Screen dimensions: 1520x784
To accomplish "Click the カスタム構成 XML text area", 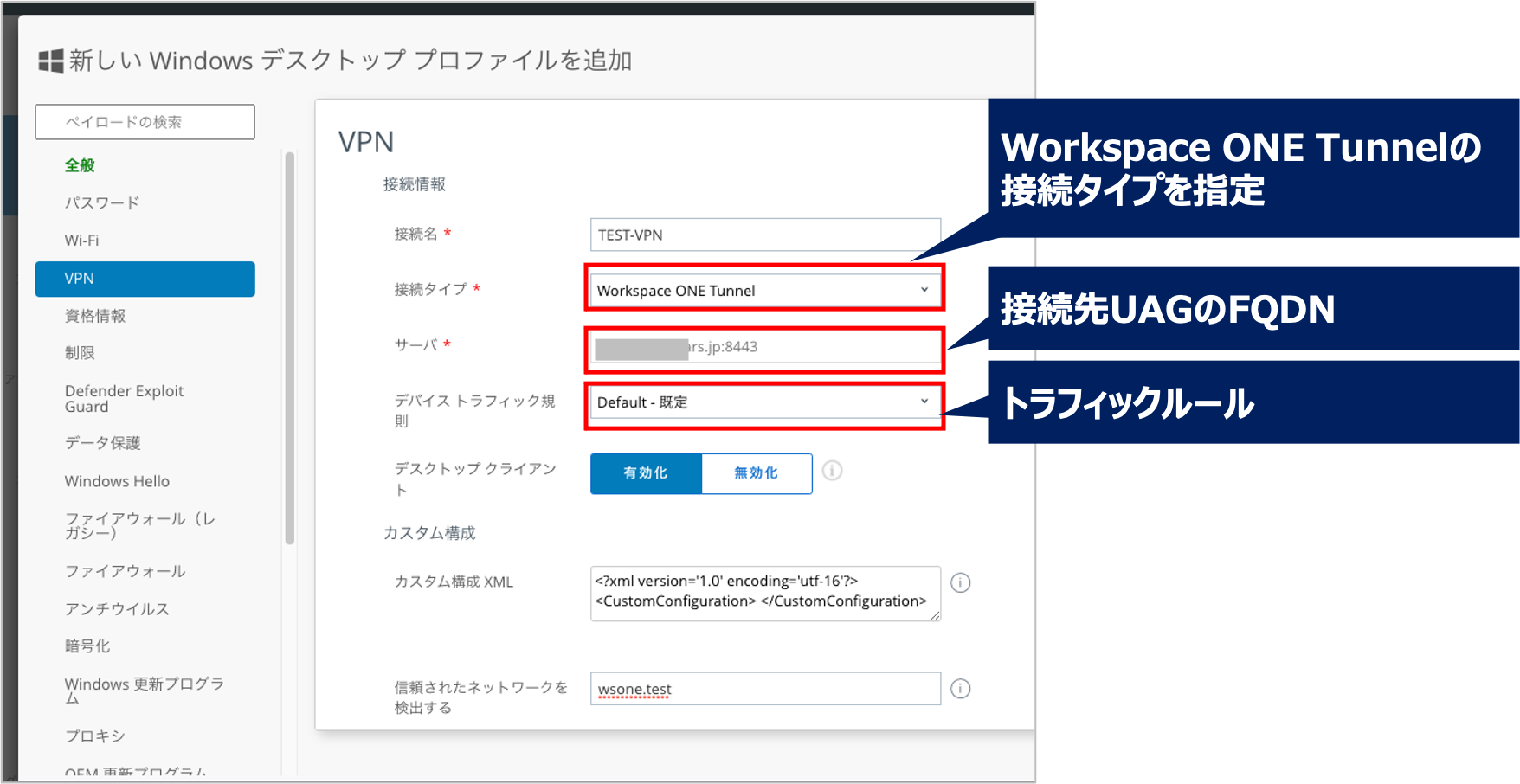I will 764,593.
